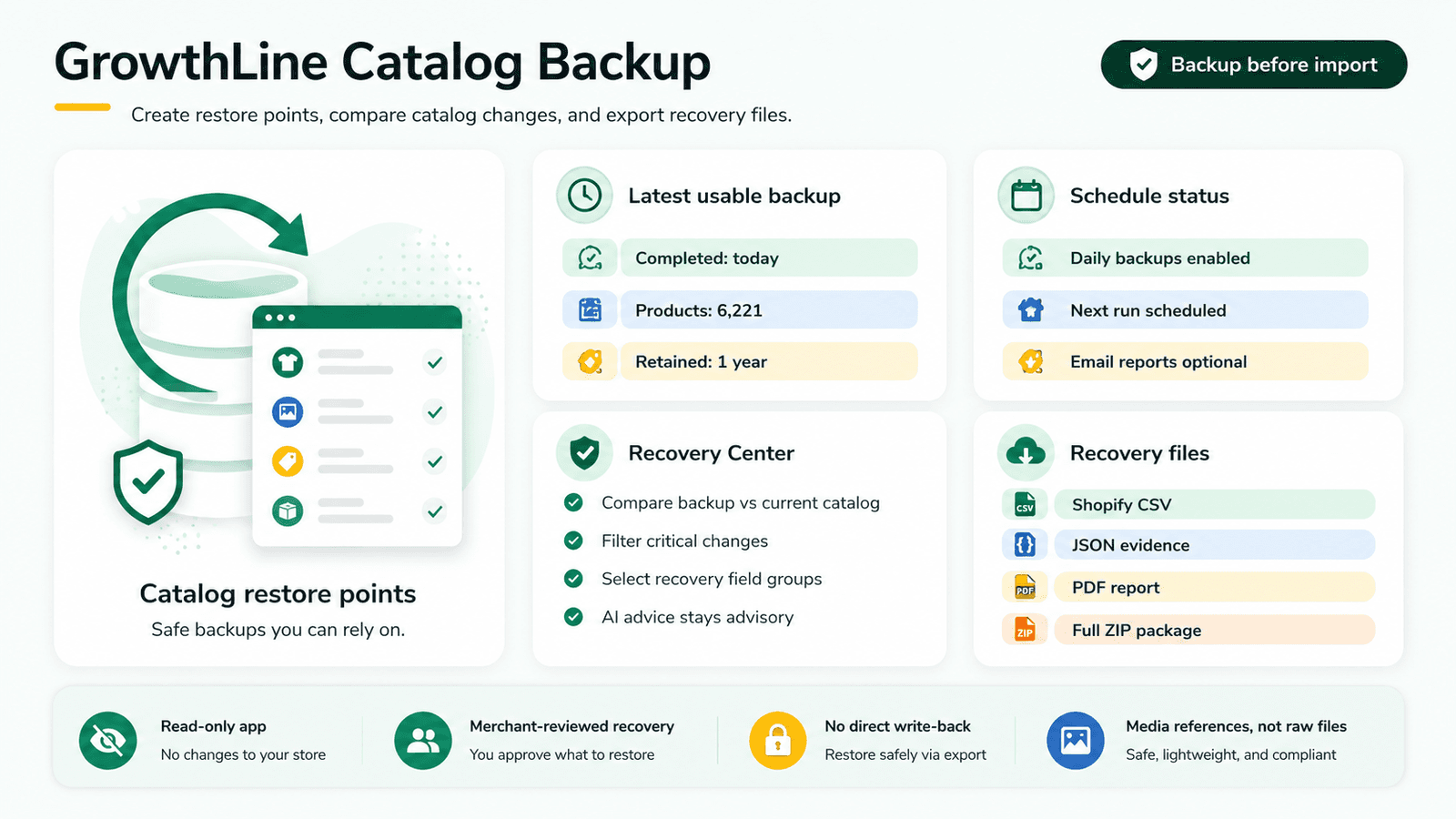Click the blue picture icon in the catalog list illustration
The height and width of the screenshot is (819, 1456).
click(x=288, y=412)
